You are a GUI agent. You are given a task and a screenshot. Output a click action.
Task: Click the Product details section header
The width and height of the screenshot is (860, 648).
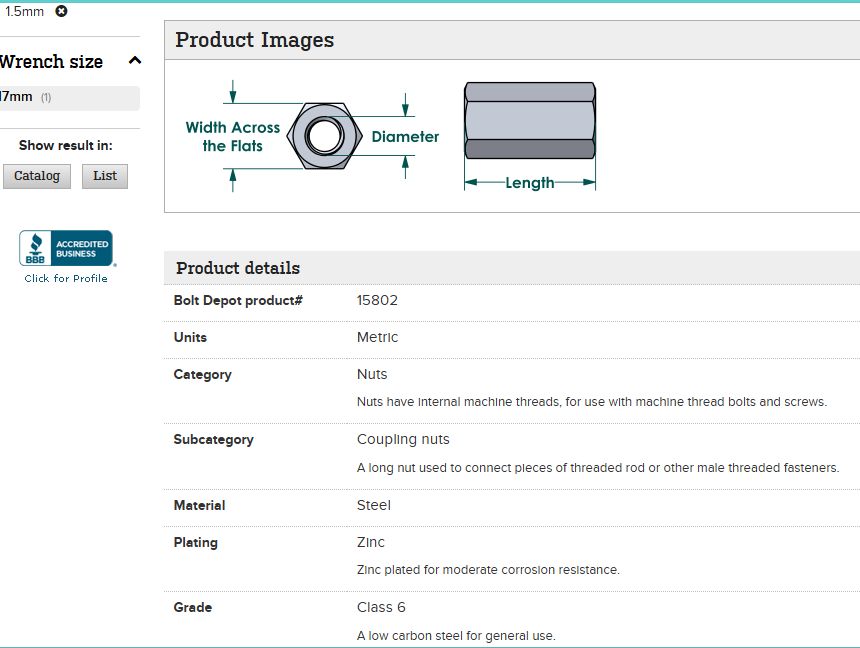tap(238, 268)
